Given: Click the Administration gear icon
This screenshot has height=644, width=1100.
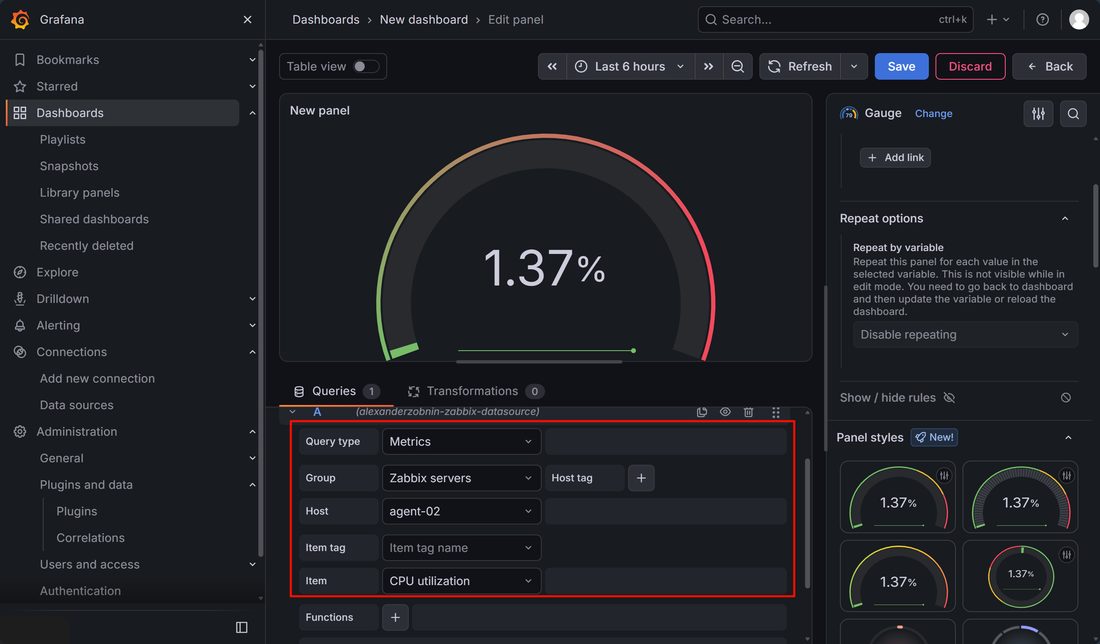Looking at the screenshot, I should [x=20, y=431].
